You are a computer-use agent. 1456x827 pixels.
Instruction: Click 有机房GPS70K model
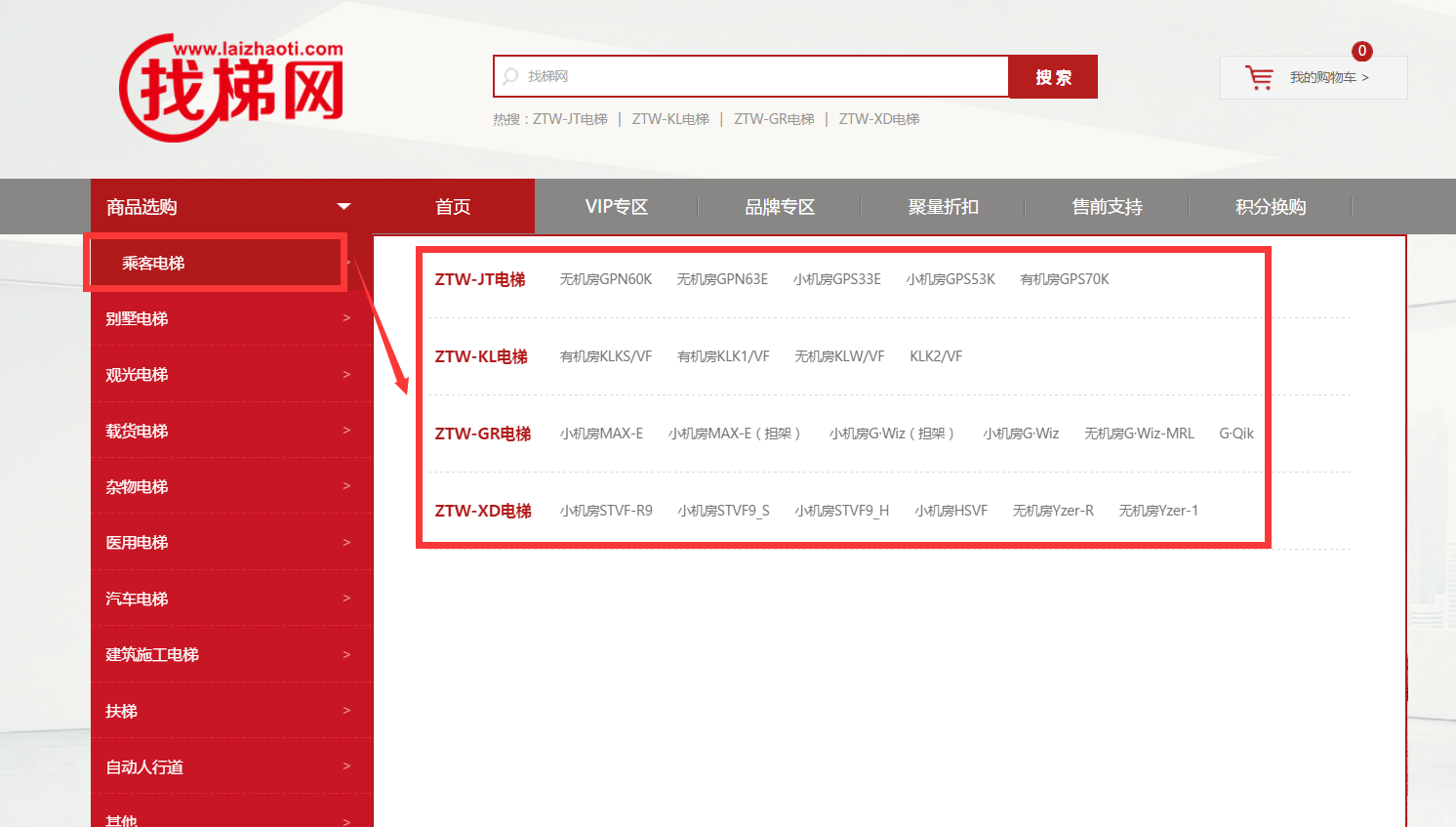(x=1065, y=279)
